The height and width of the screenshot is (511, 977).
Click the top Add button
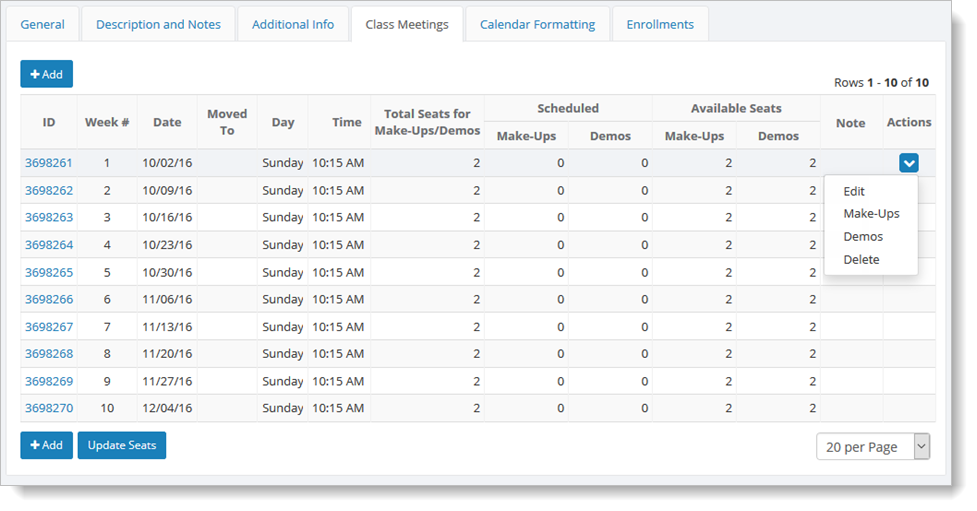coord(46,74)
